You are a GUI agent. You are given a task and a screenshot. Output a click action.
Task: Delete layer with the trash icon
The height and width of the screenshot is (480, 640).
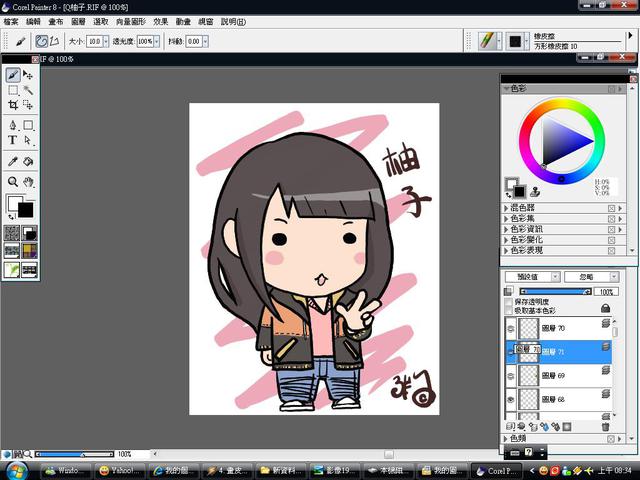[605, 427]
